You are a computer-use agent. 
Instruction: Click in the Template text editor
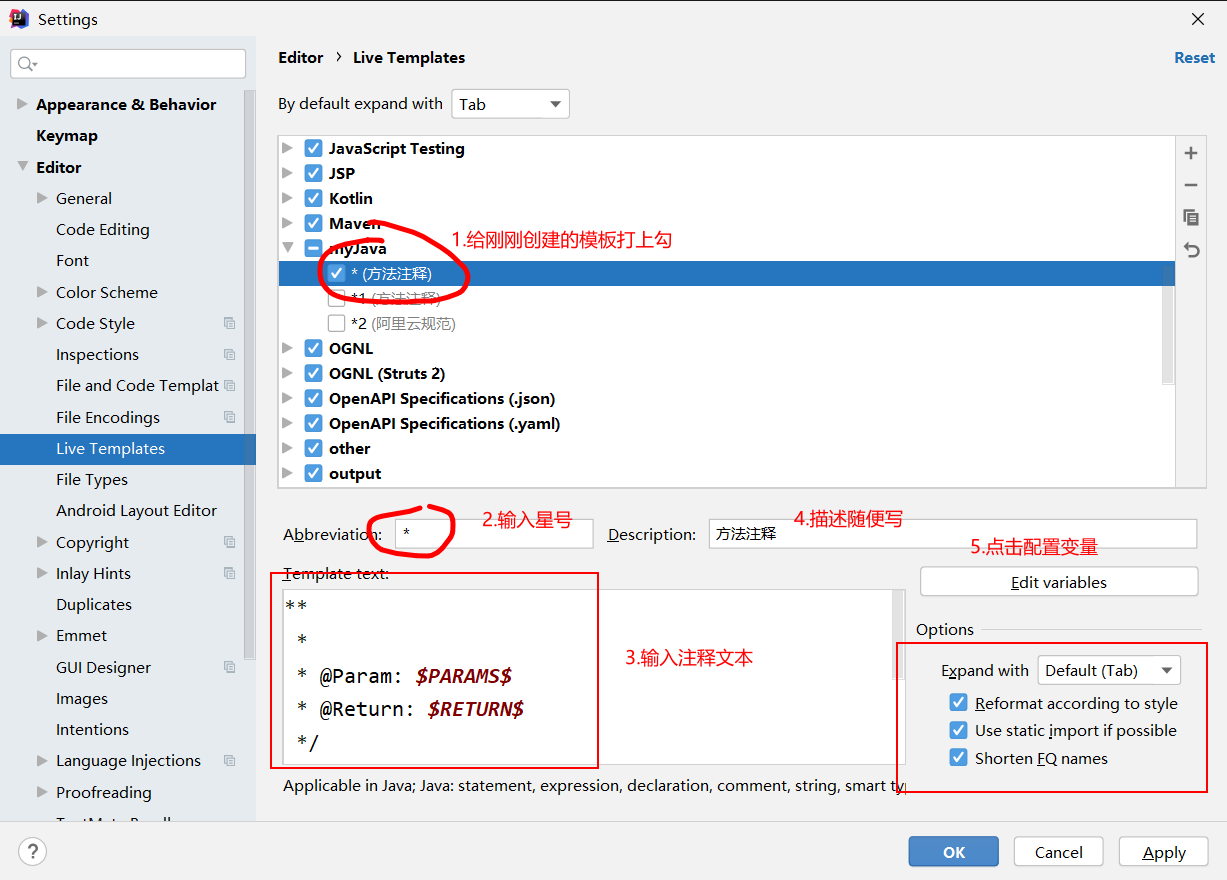[588, 678]
